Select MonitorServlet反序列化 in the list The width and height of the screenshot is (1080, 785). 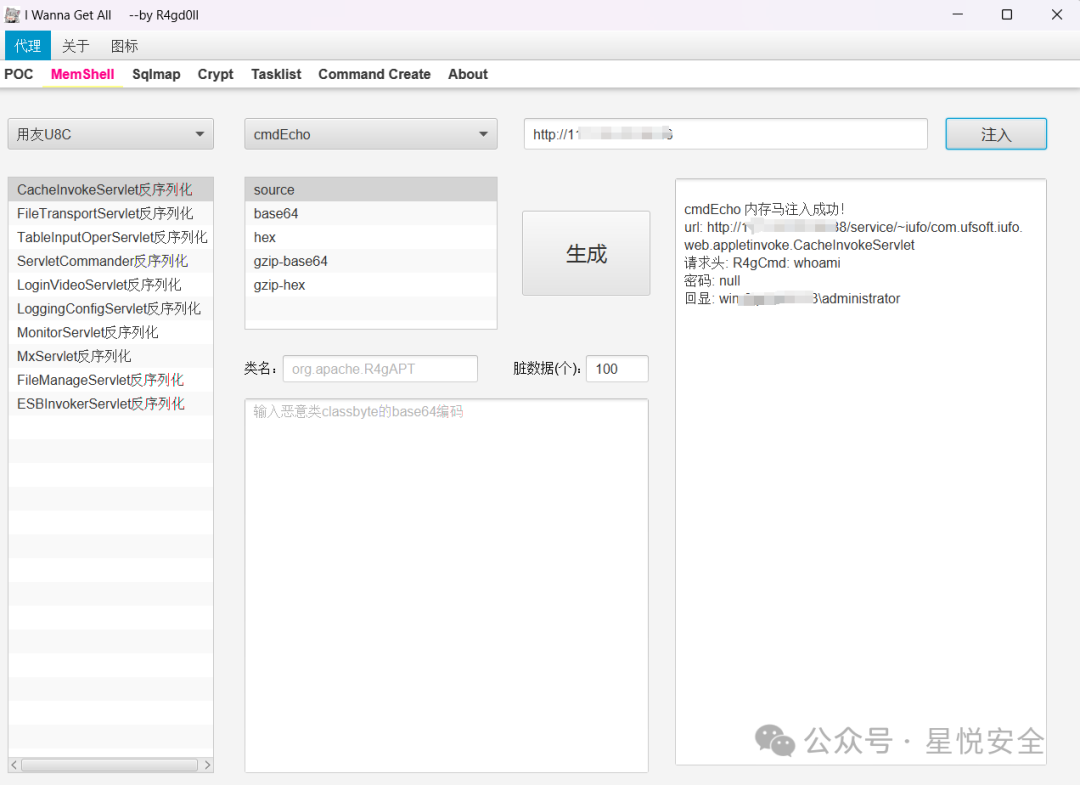click(111, 332)
